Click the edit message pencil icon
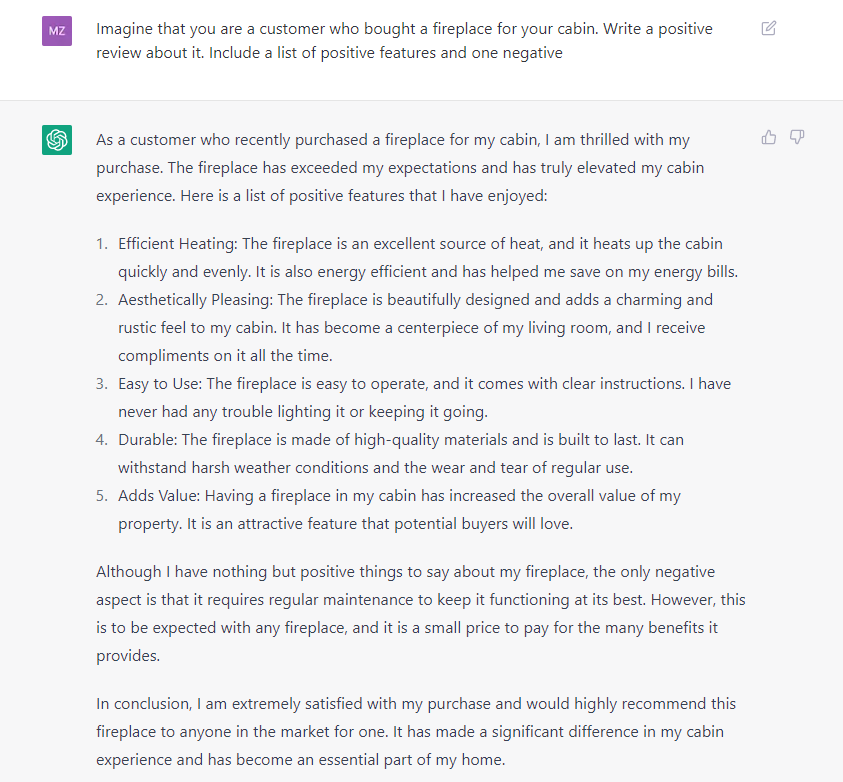 pyautogui.click(x=769, y=28)
